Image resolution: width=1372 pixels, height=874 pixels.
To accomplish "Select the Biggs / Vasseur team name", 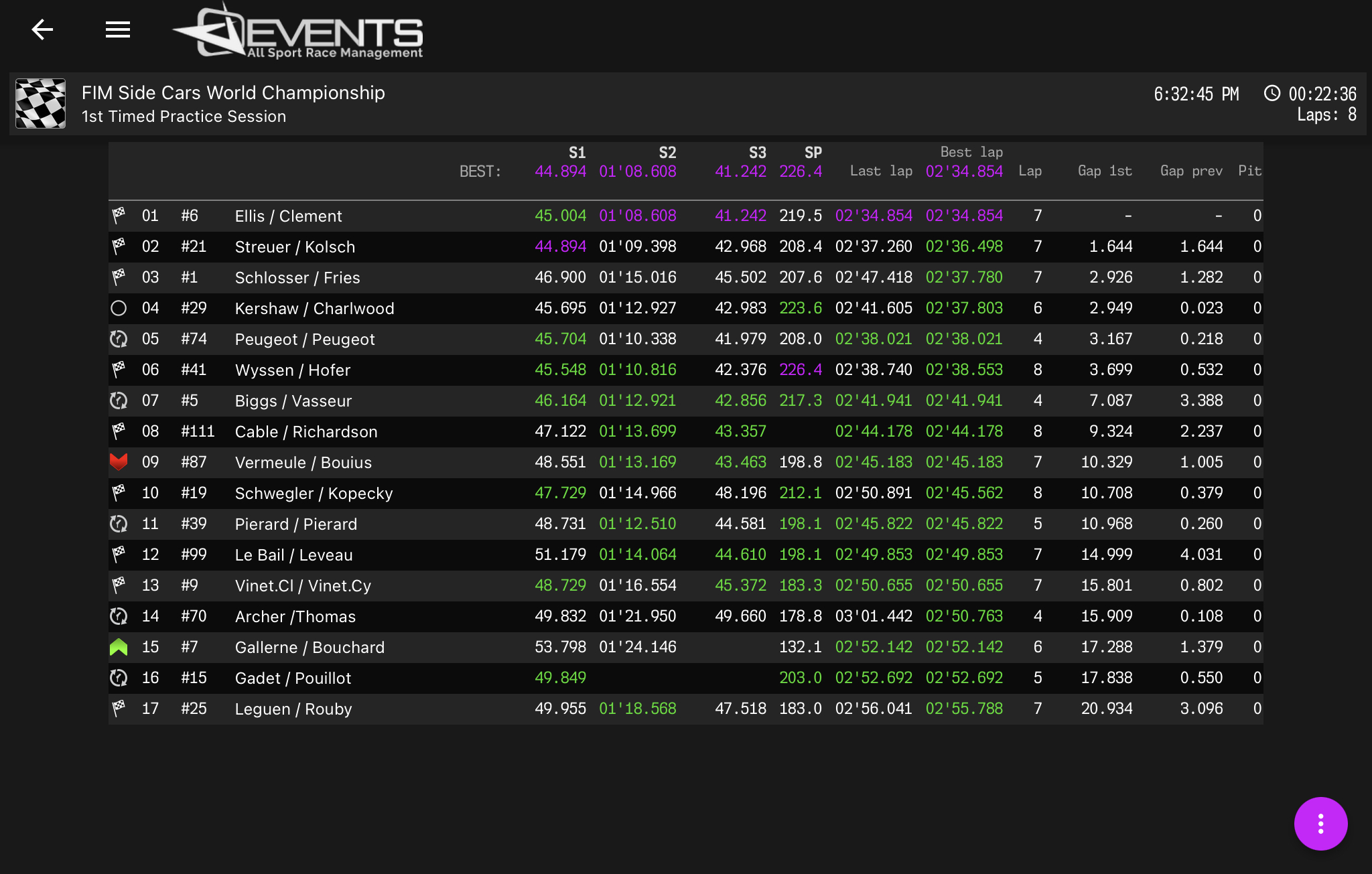I will click(293, 400).
